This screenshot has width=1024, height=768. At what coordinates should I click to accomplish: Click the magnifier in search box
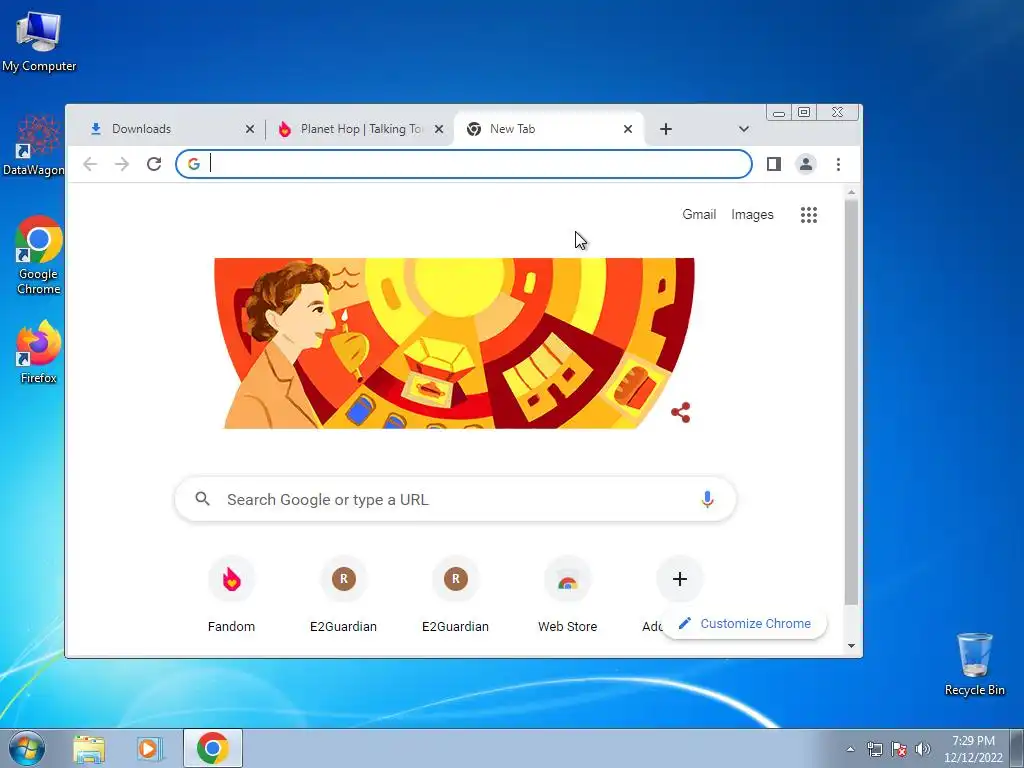pos(202,499)
